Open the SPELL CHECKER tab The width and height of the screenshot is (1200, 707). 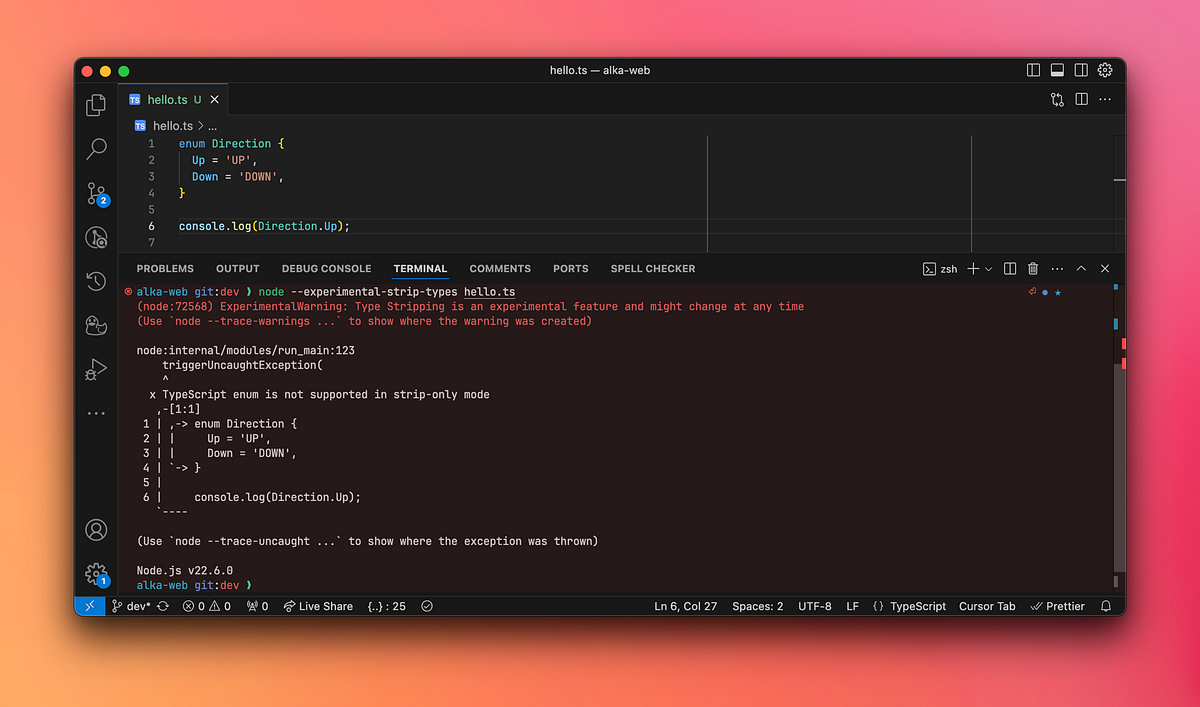tap(652, 268)
